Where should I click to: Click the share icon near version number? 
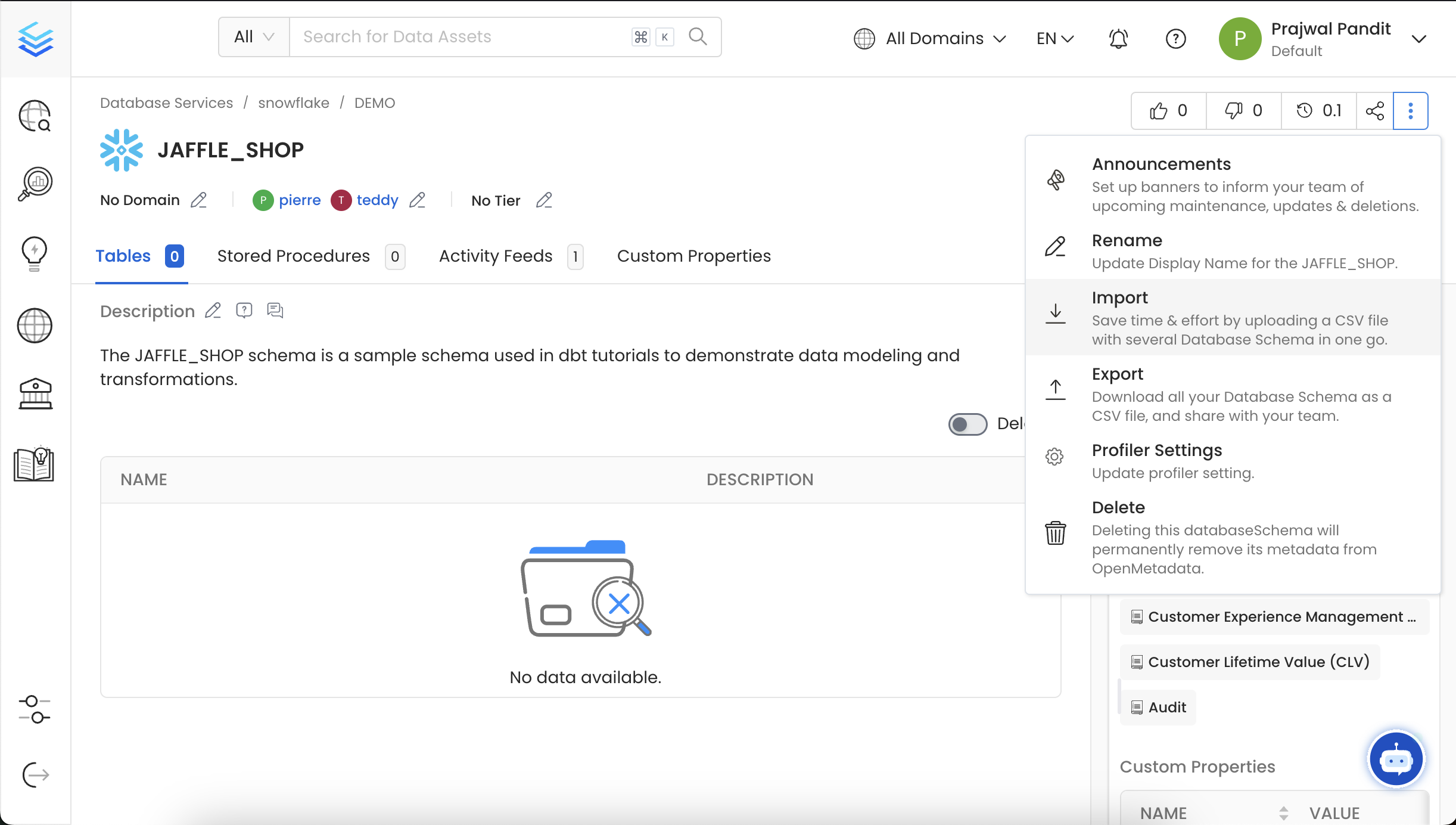click(x=1375, y=110)
